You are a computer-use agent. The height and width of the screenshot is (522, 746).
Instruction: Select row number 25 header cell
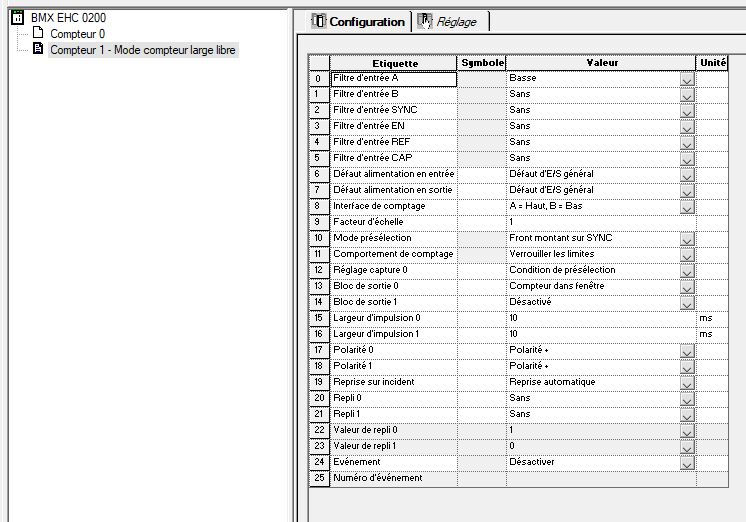click(x=318, y=478)
